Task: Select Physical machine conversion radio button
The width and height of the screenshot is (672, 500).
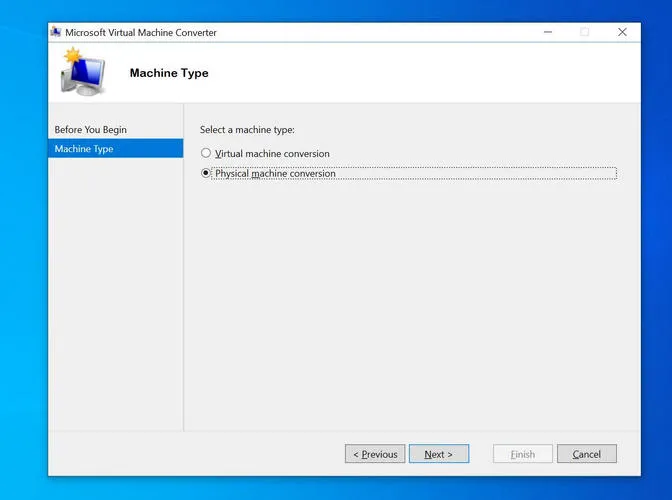Action: 206,173
